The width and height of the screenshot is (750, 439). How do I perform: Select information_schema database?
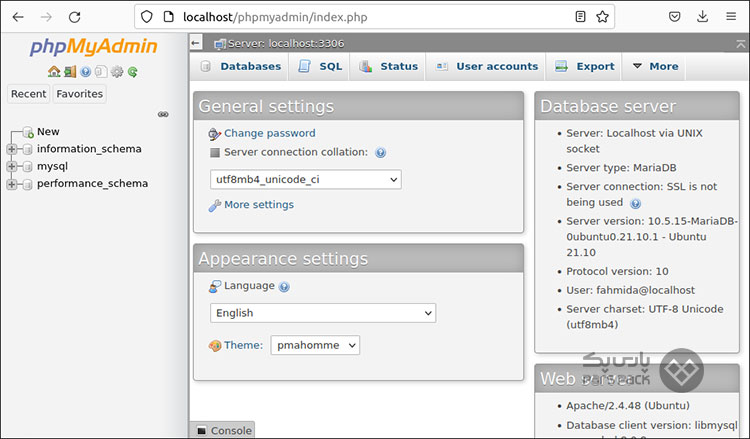89,149
